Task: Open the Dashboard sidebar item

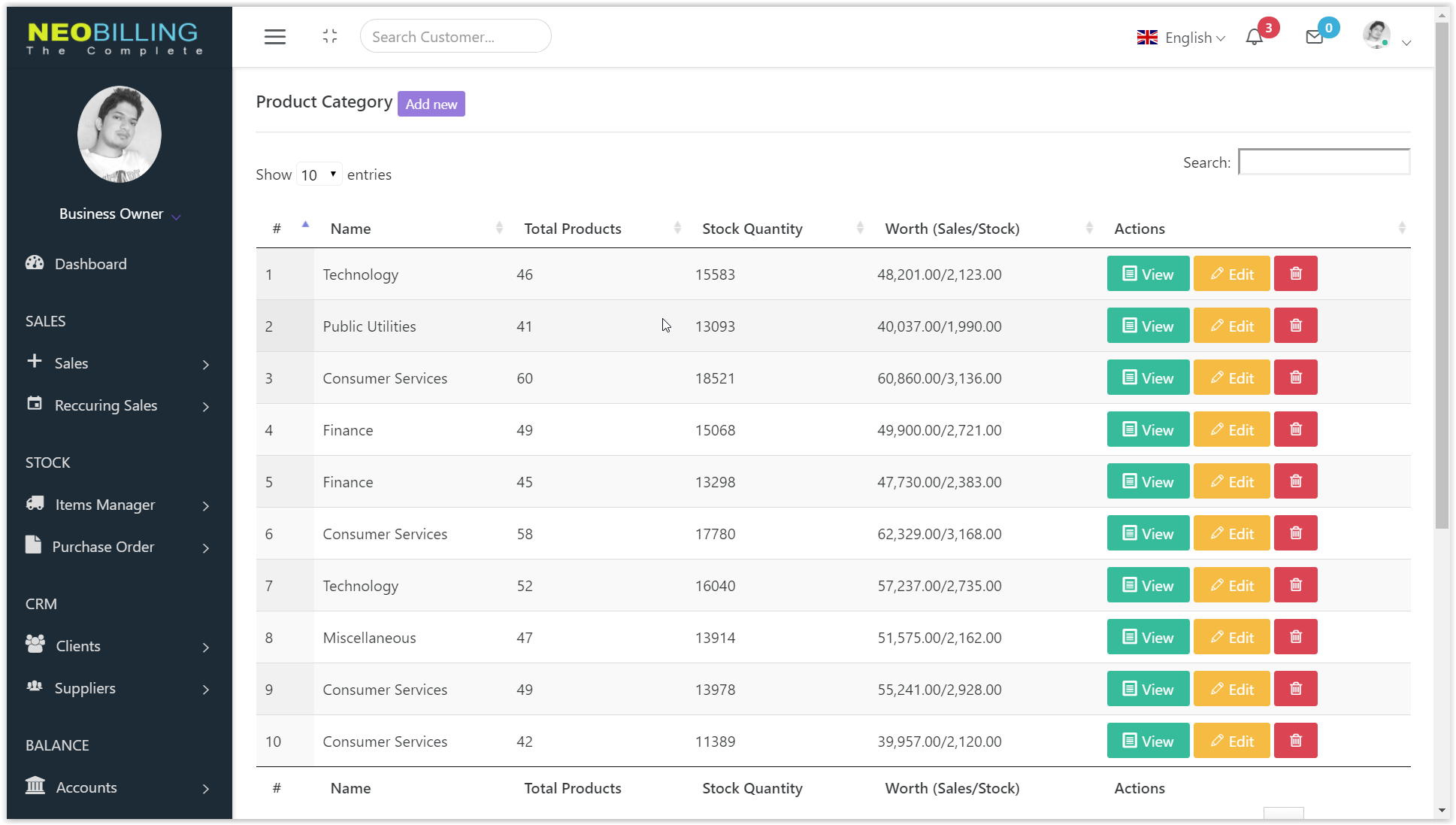Action: pos(90,264)
